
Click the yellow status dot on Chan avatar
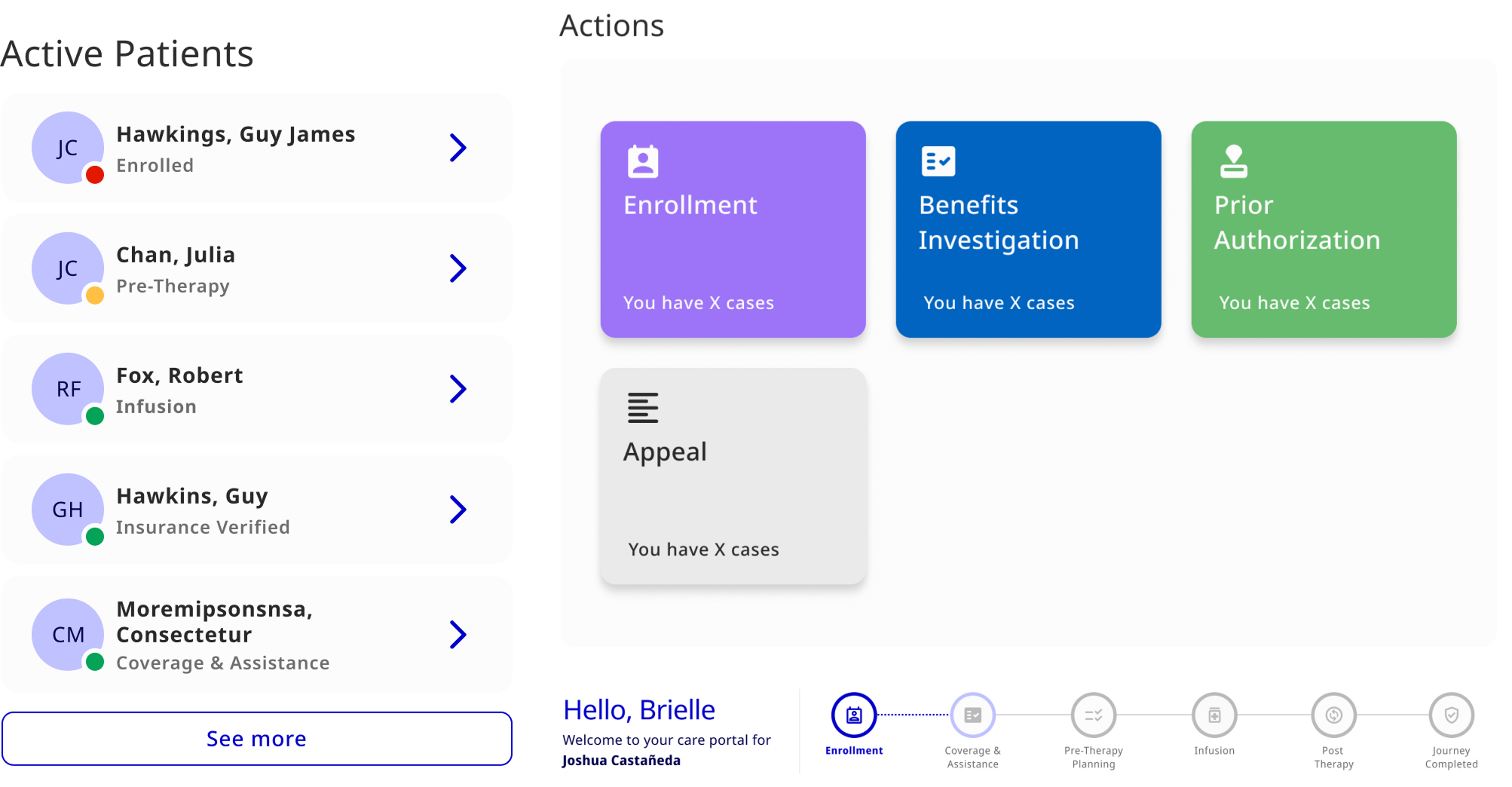pyautogui.click(x=95, y=296)
